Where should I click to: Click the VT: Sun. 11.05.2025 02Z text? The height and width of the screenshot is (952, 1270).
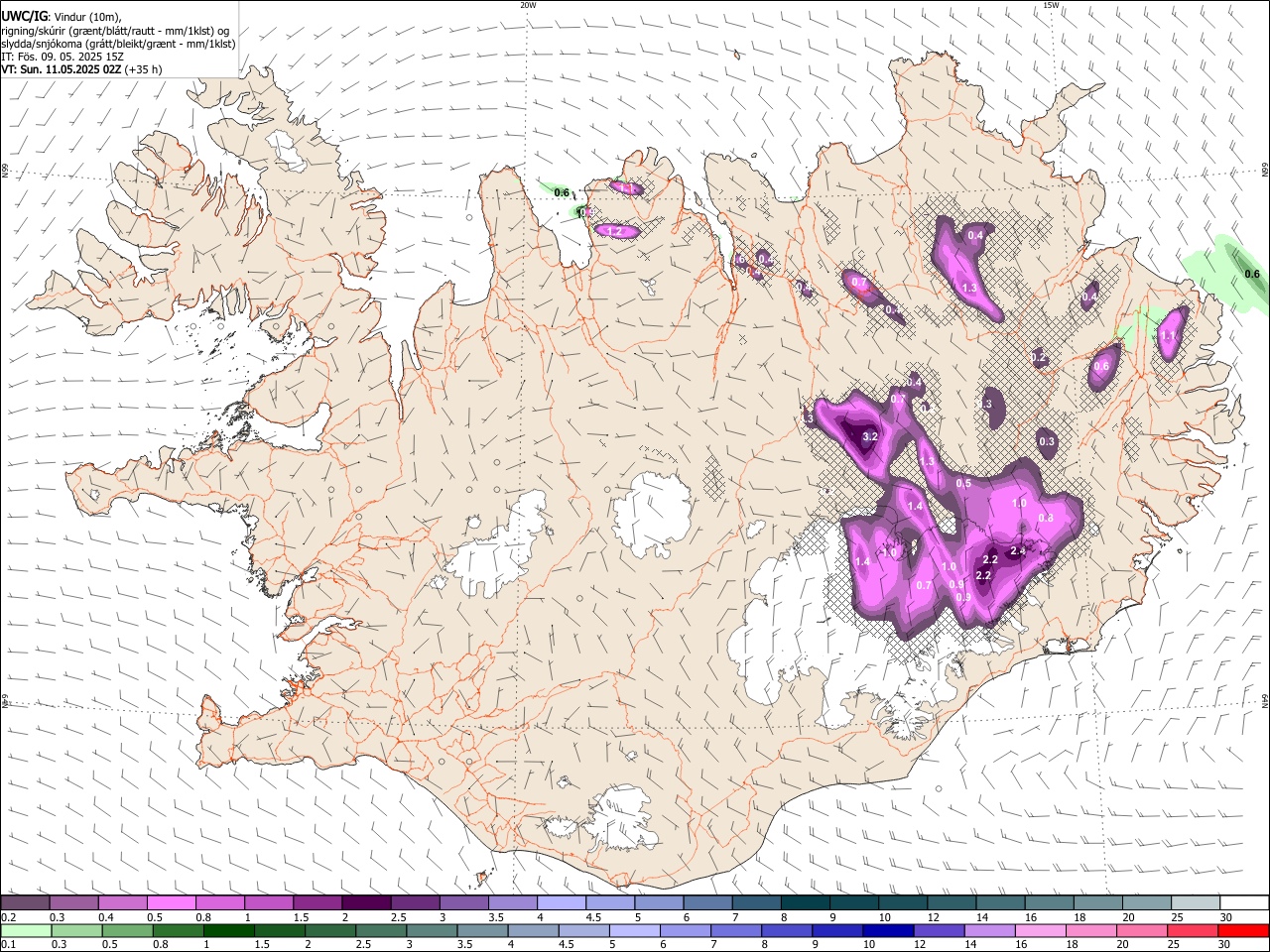click(62, 69)
